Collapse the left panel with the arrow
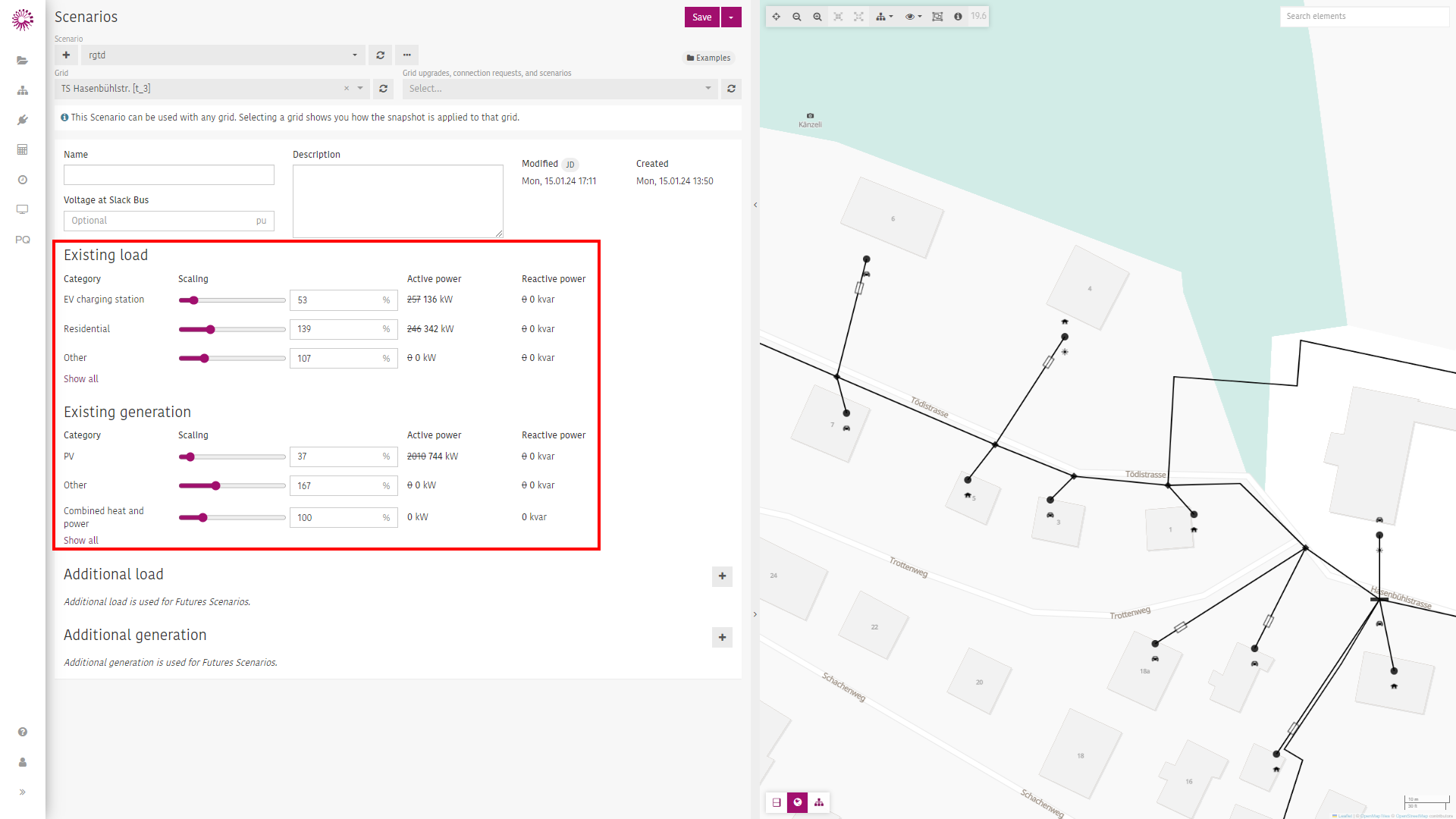 coord(755,205)
